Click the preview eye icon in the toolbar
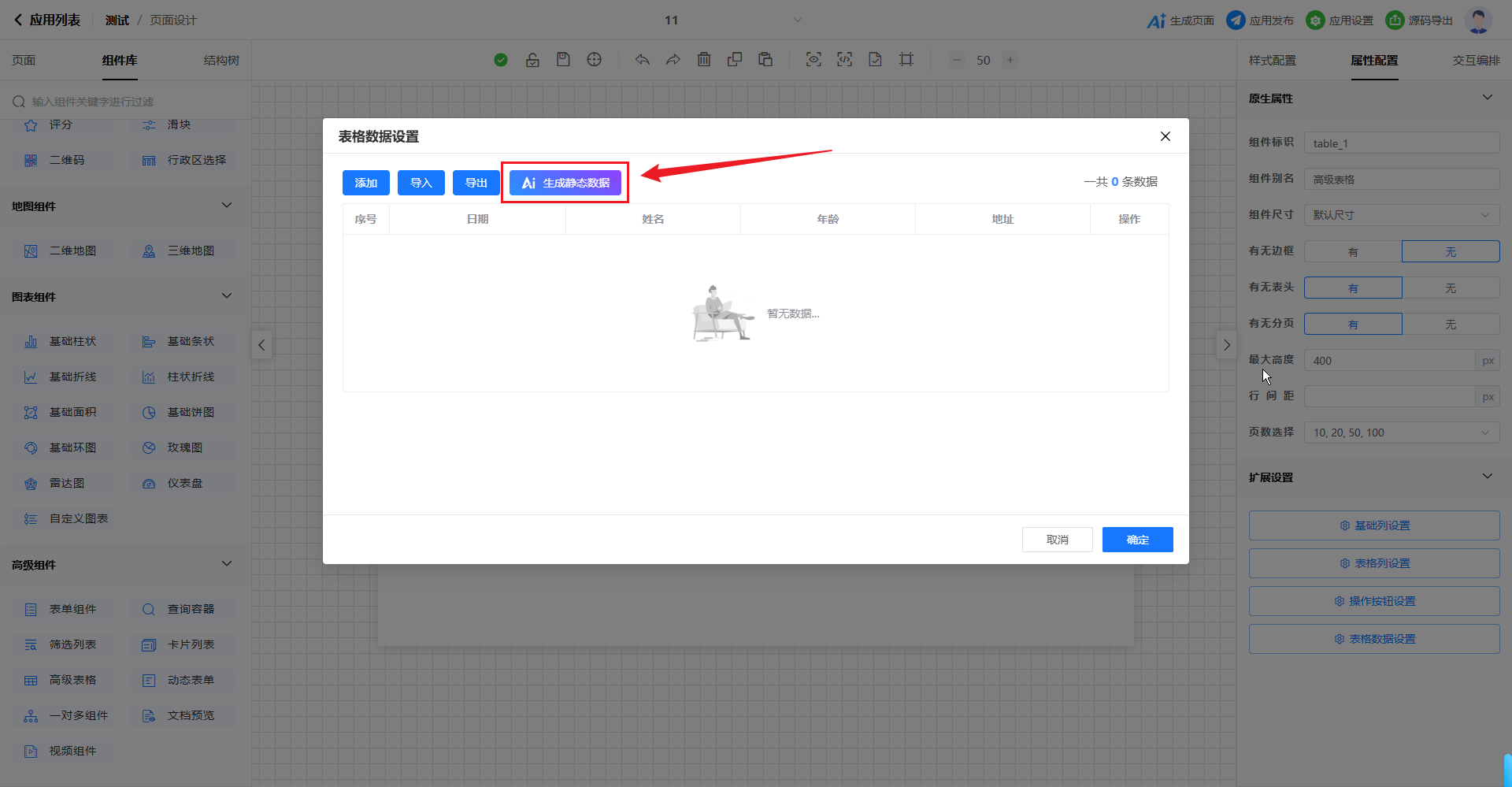 (813, 60)
